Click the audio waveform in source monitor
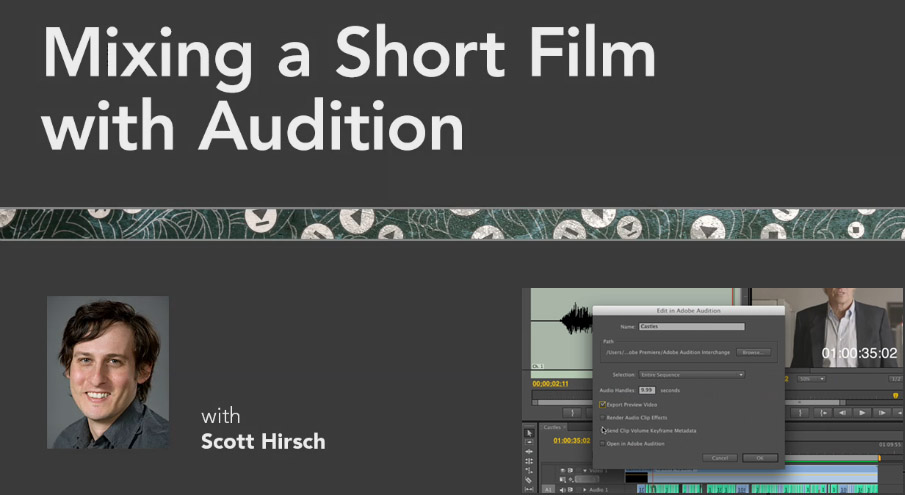This screenshot has height=495, width=905. point(577,320)
